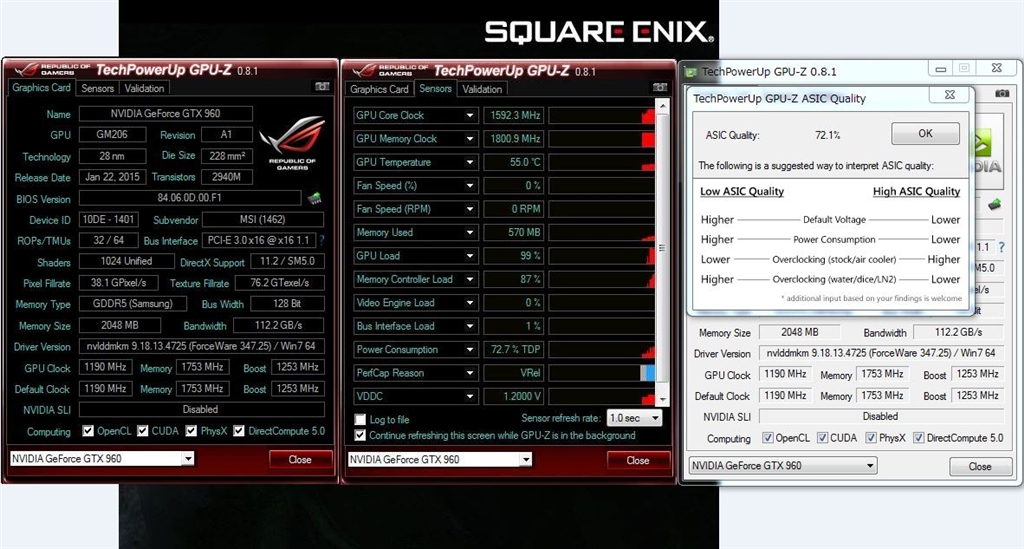The image size is (1024, 549).
Task: Select Graphics Card tab in left window
Action: pyautogui.click(x=41, y=87)
